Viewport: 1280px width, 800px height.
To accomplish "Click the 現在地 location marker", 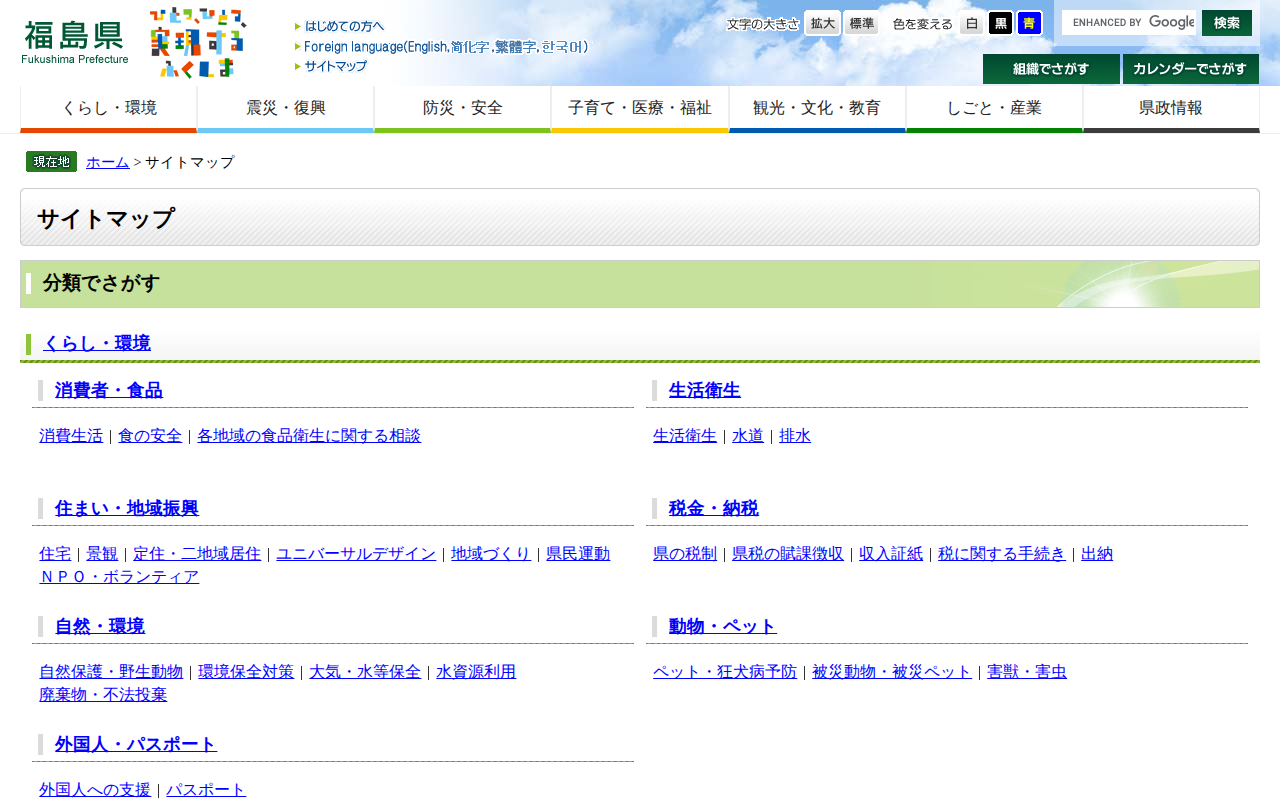I will pyautogui.click(x=51, y=161).
